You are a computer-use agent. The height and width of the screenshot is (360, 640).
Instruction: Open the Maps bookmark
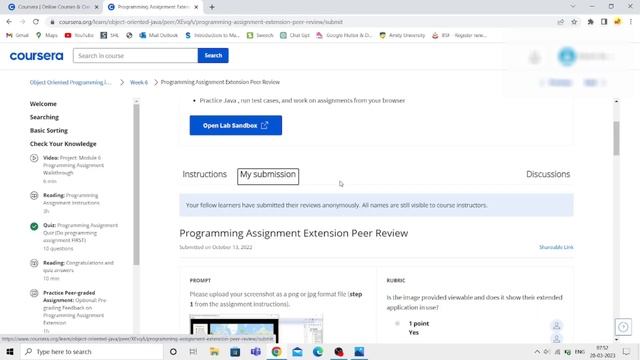47,36
